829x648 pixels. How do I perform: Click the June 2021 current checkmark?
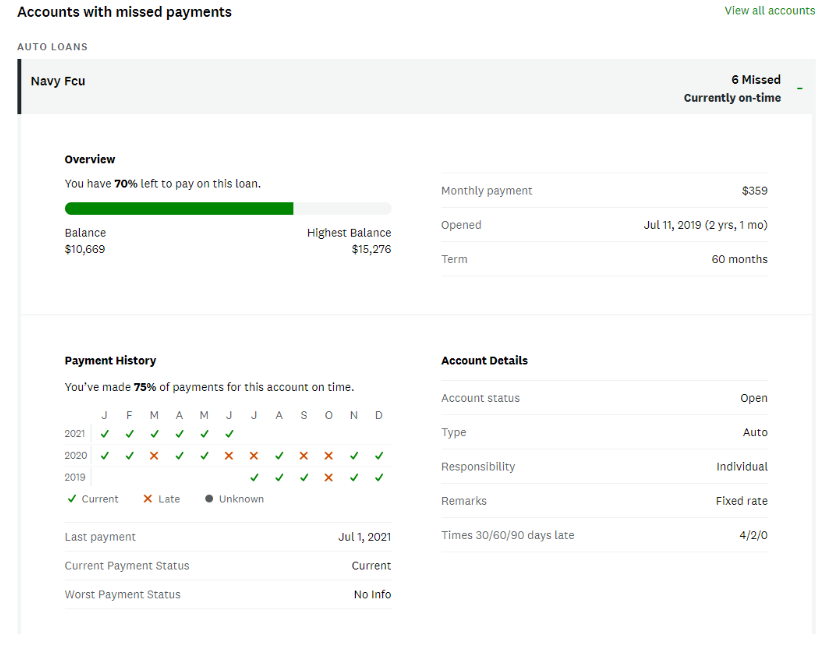(229, 434)
